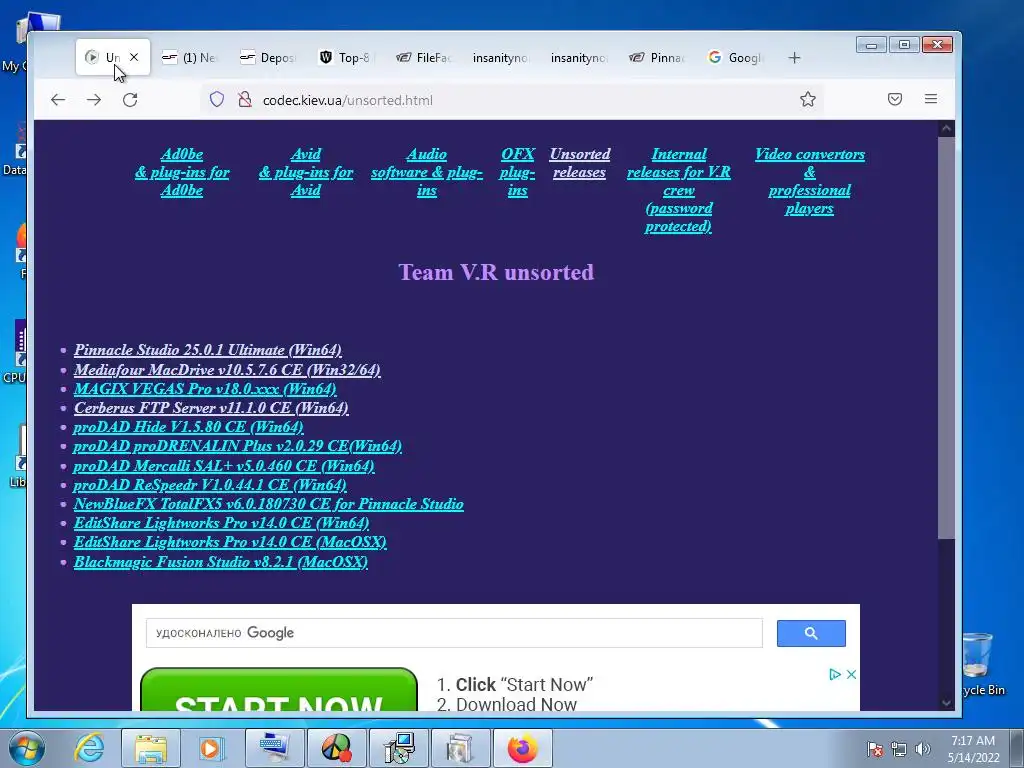This screenshot has height=768, width=1024.
Task: Close the ad with the X icon
Action: point(852,675)
